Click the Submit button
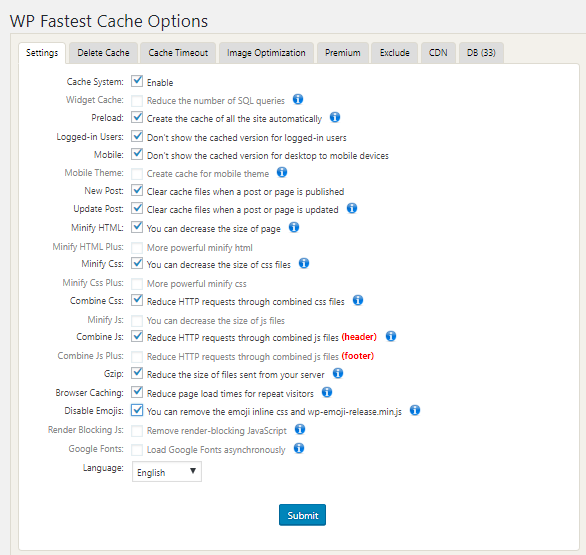This screenshot has width=586, height=555. 302,515
